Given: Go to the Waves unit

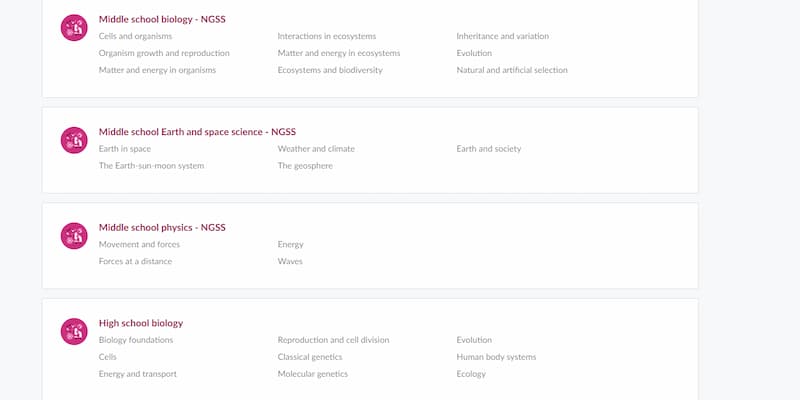Looking at the screenshot, I should pos(290,261).
